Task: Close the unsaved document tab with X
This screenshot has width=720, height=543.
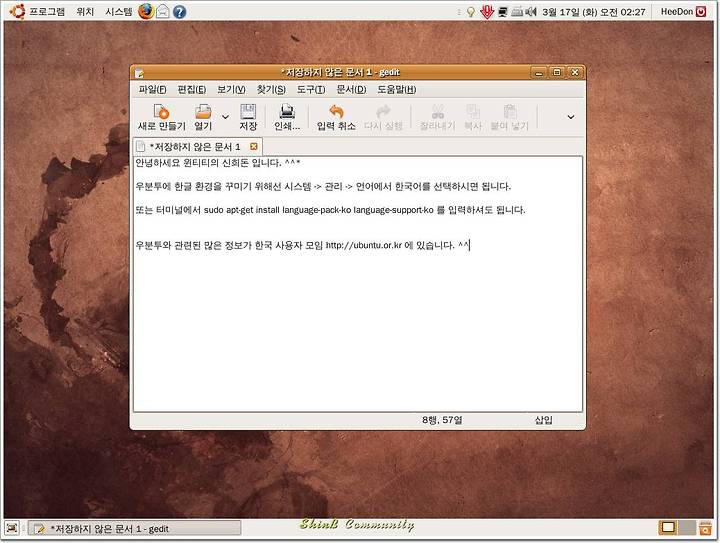Action: (253, 146)
